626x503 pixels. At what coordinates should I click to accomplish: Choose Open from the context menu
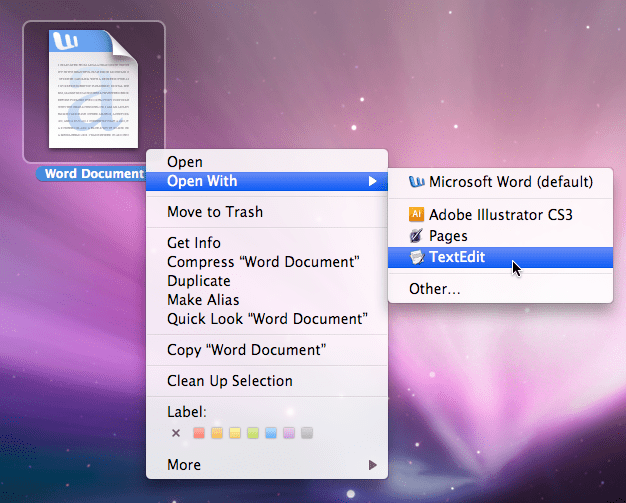[267, 162]
